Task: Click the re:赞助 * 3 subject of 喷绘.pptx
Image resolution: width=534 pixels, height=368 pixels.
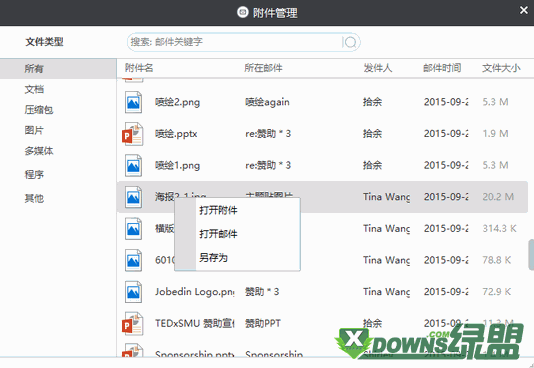Action: (268, 134)
